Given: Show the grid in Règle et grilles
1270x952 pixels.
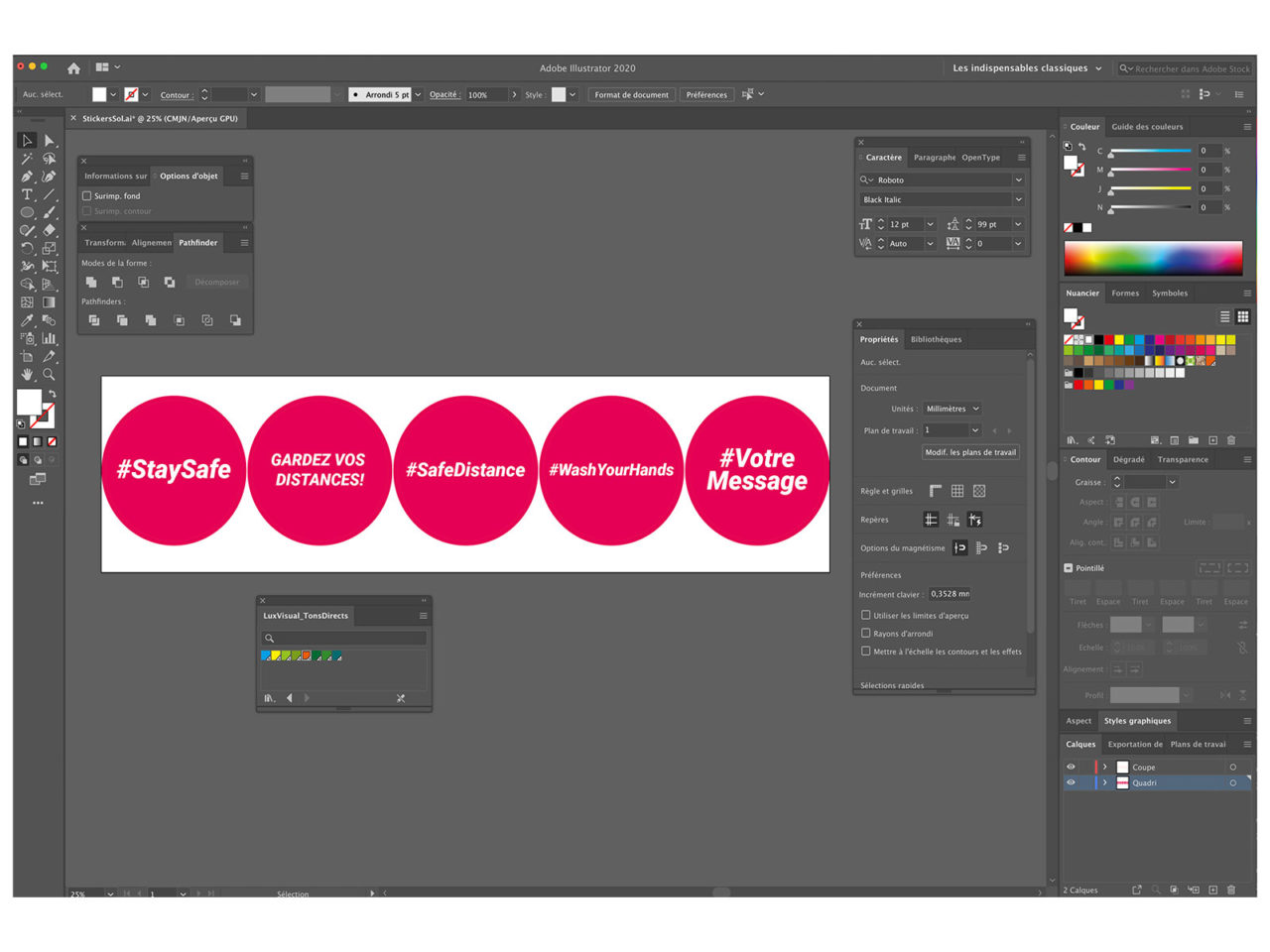Looking at the screenshot, I should pos(957,491).
